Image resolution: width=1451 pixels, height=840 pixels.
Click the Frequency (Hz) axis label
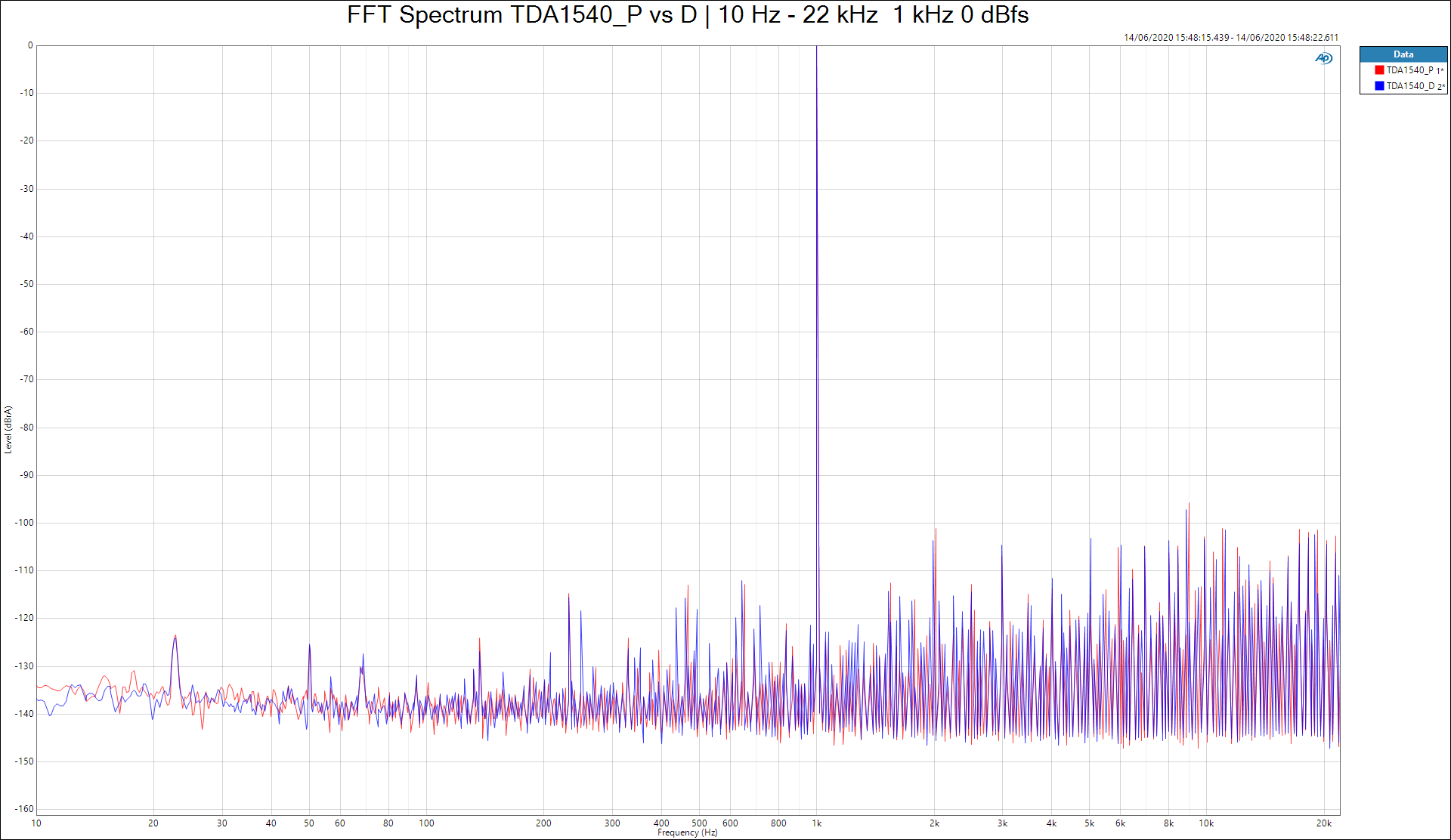[687, 832]
